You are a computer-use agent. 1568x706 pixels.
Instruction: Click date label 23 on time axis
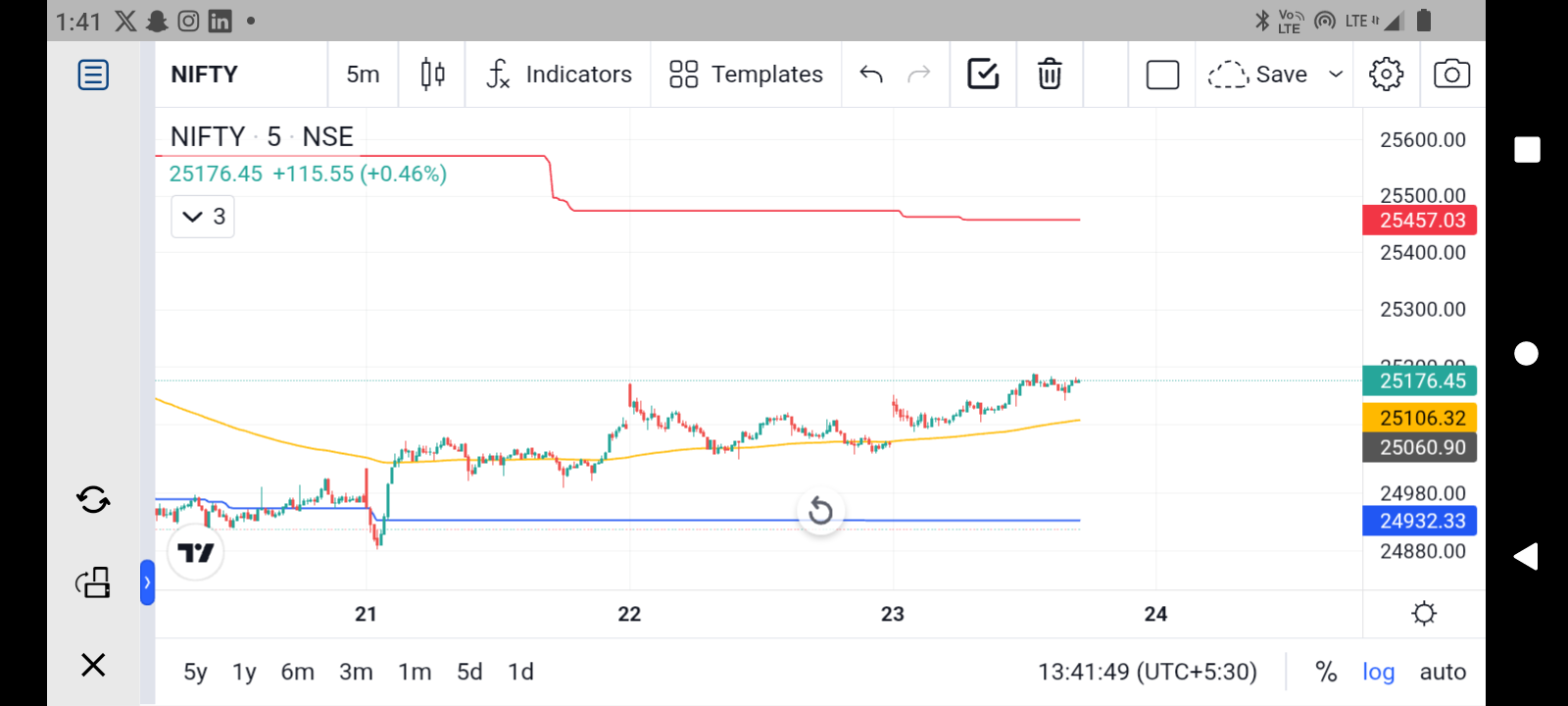click(x=892, y=614)
